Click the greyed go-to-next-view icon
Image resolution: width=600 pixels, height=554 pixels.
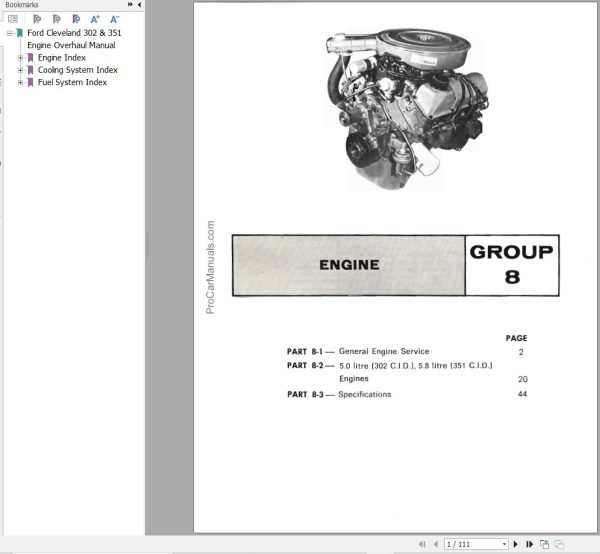coord(559,544)
